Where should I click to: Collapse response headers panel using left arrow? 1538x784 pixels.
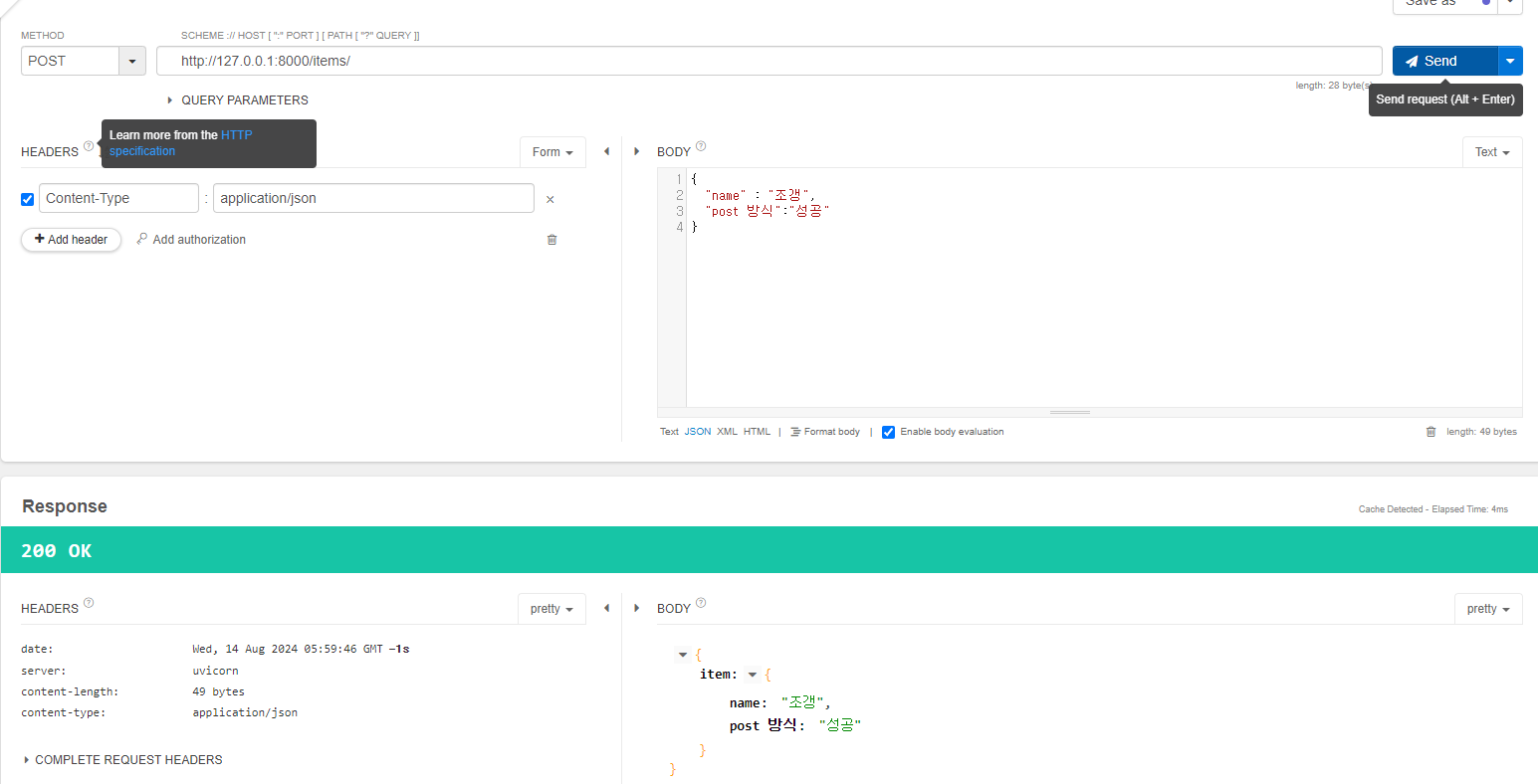tap(606, 608)
